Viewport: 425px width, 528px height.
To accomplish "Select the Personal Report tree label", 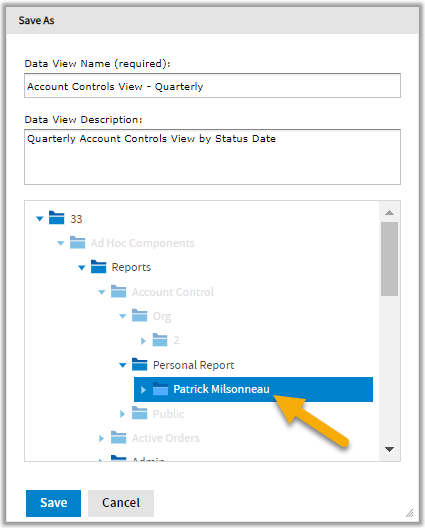I will click(x=193, y=365).
